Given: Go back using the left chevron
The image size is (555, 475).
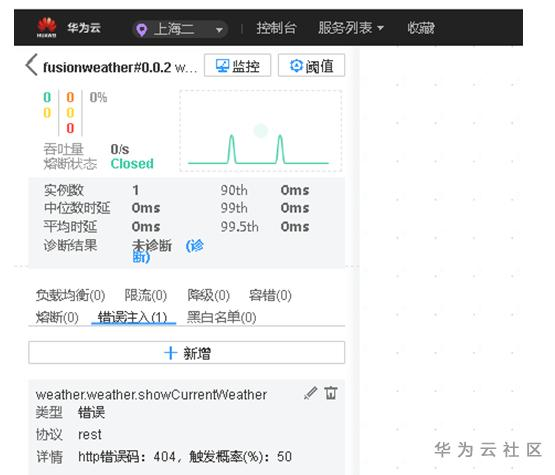Looking at the screenshot, I should tap(32, 65).
